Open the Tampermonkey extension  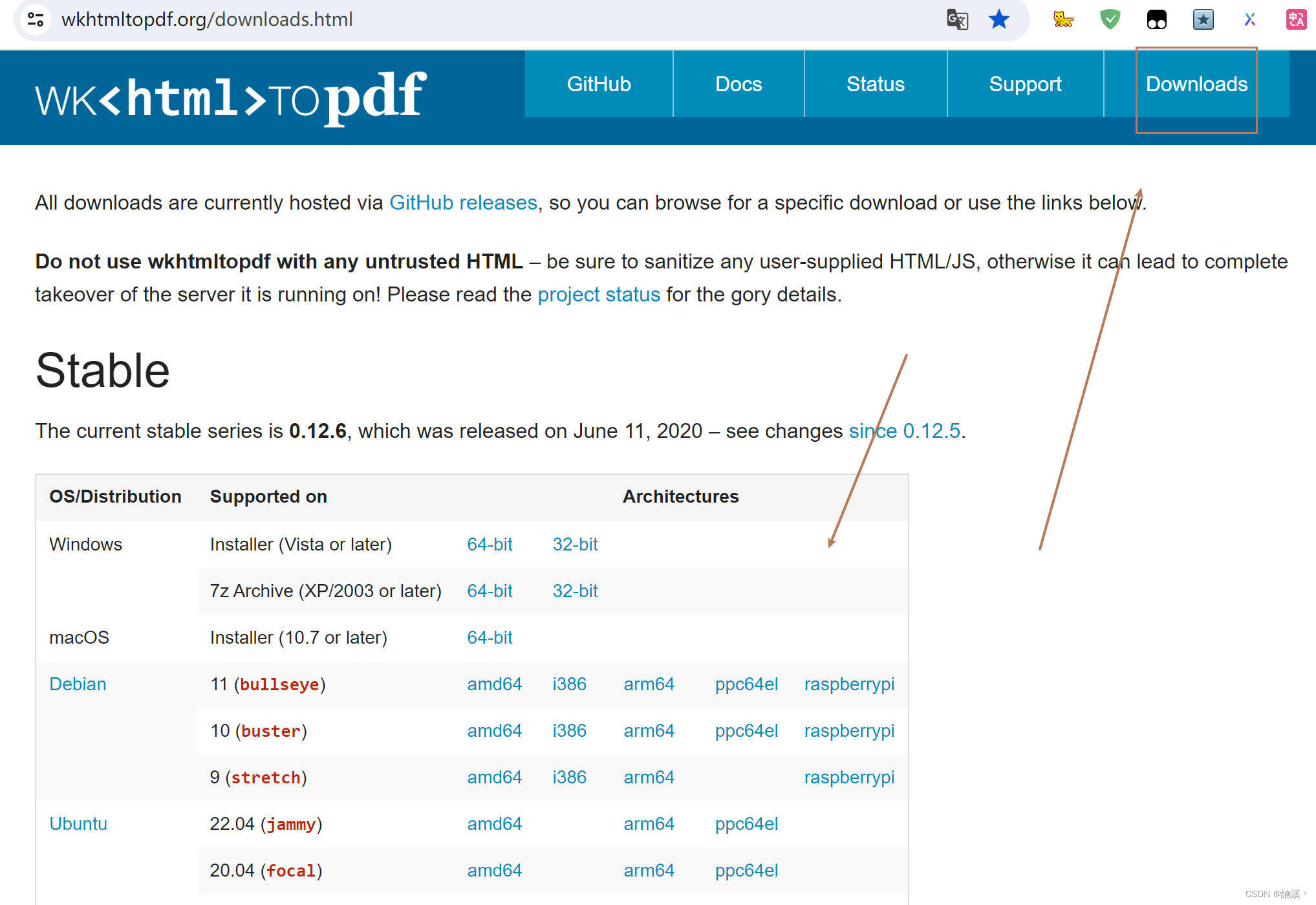pos(1063,19)
